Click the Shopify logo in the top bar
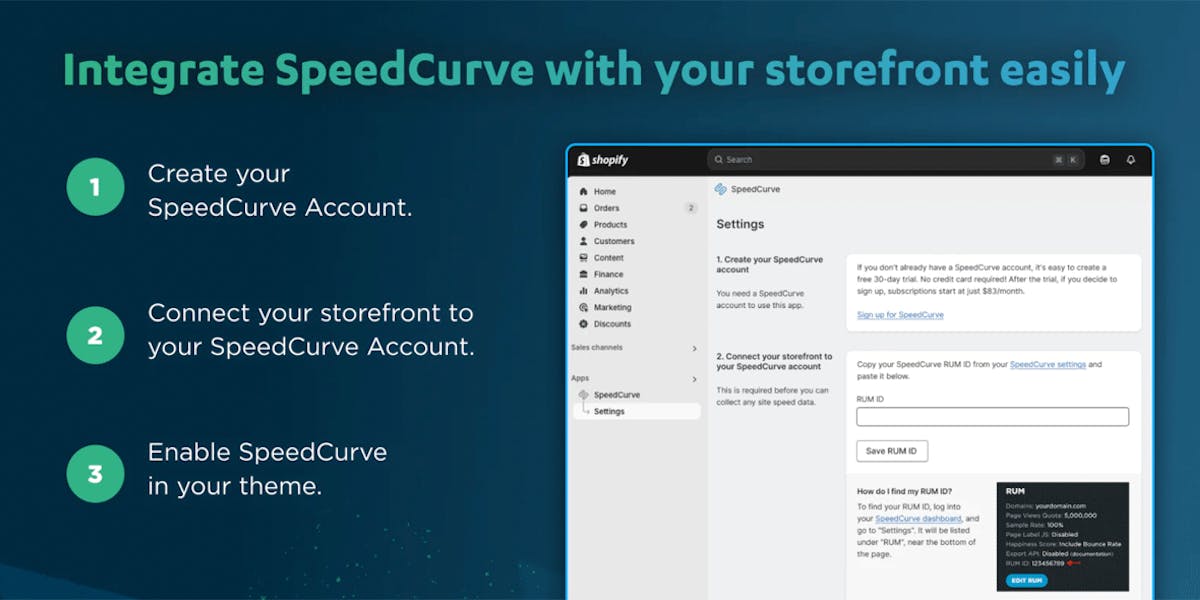Viewport: 1200px width, 600px height. (603, 160)
